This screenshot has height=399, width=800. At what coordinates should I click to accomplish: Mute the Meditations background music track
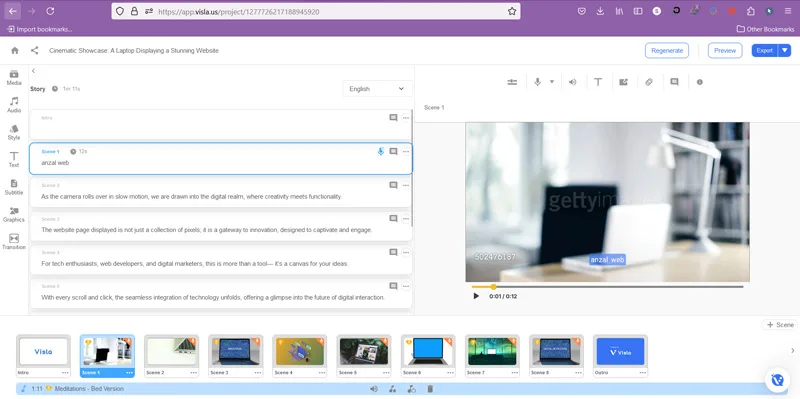(x=374, y=389)
